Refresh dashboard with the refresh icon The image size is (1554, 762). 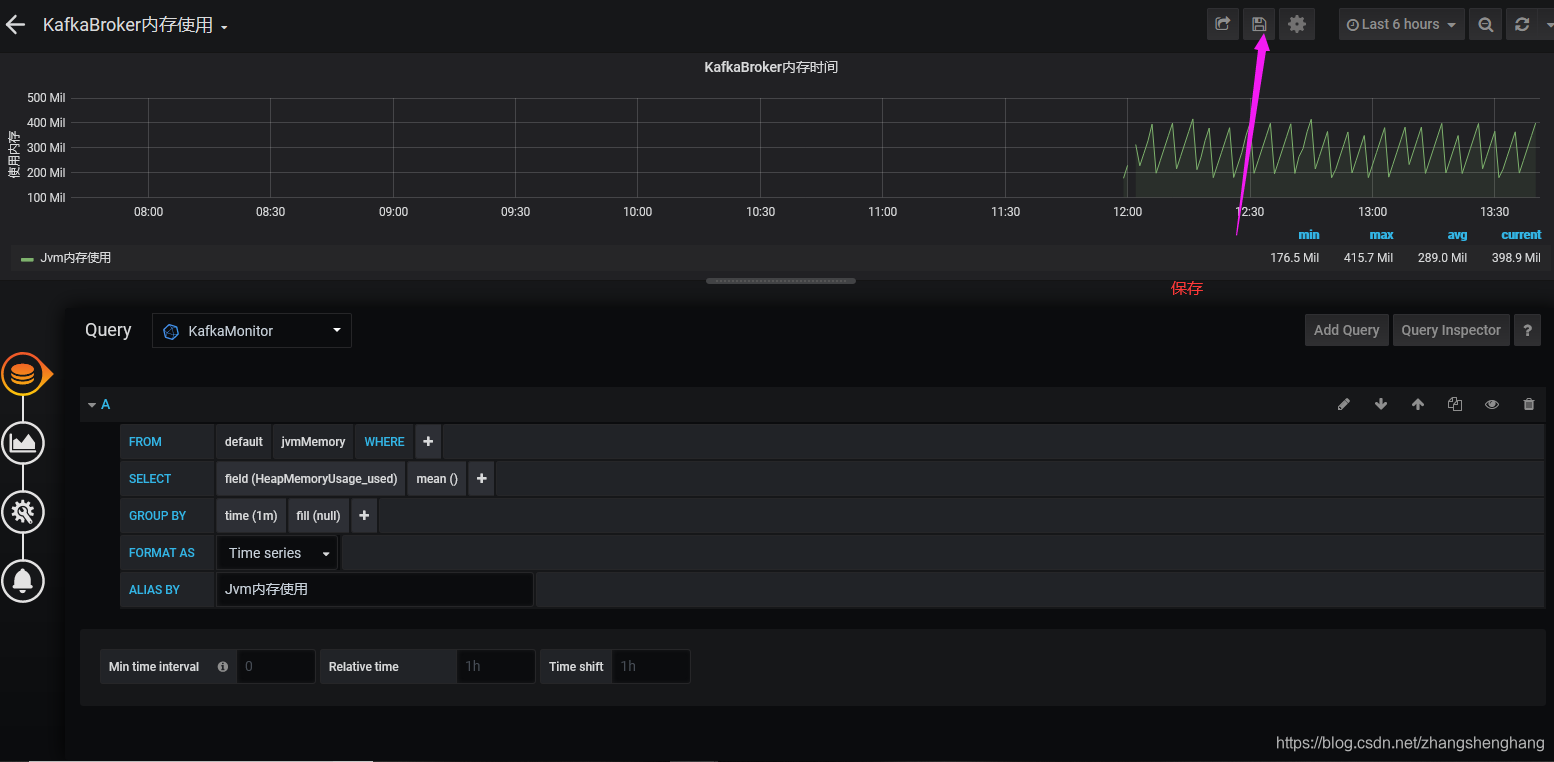click(x=1521, y=24)
